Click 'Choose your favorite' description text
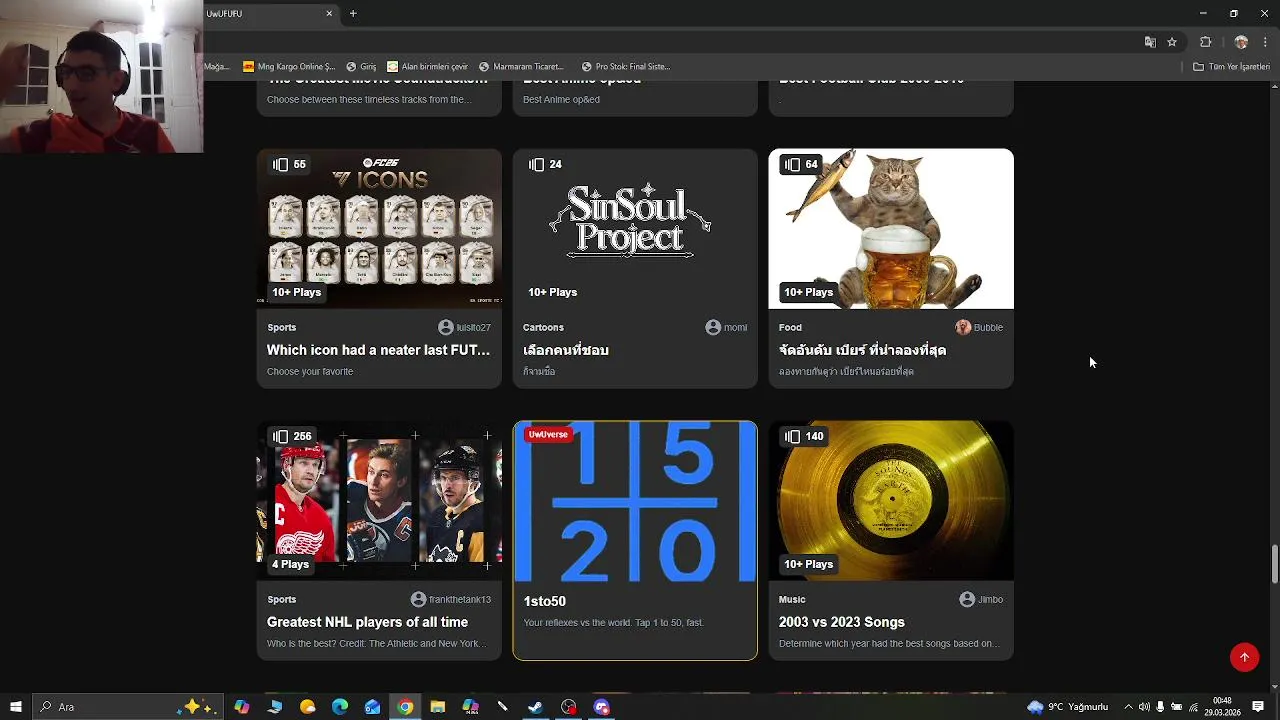This screenshot has width=1280, height=720. click(x=310, y=371)
